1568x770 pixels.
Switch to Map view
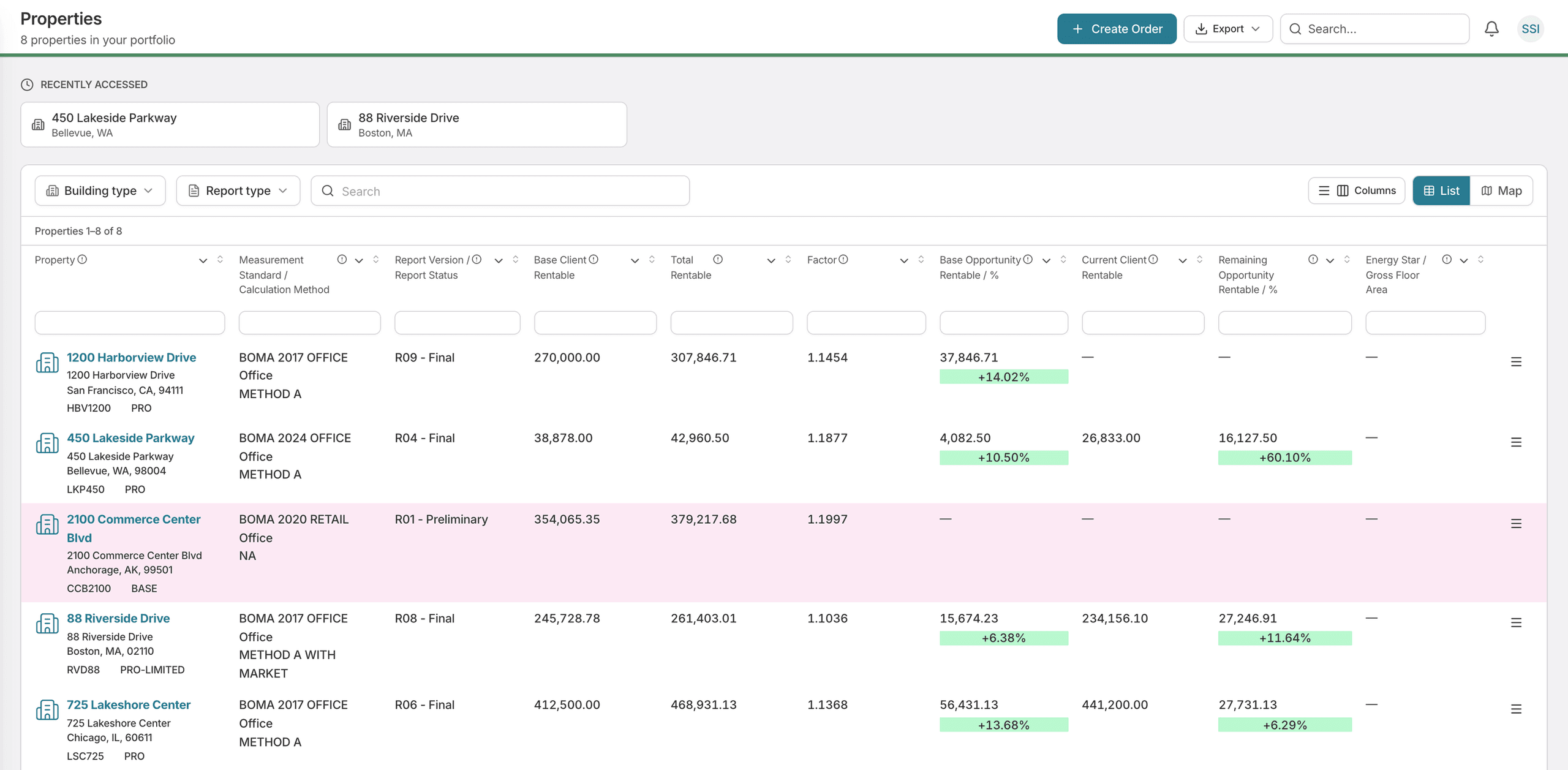point(1501,191)
